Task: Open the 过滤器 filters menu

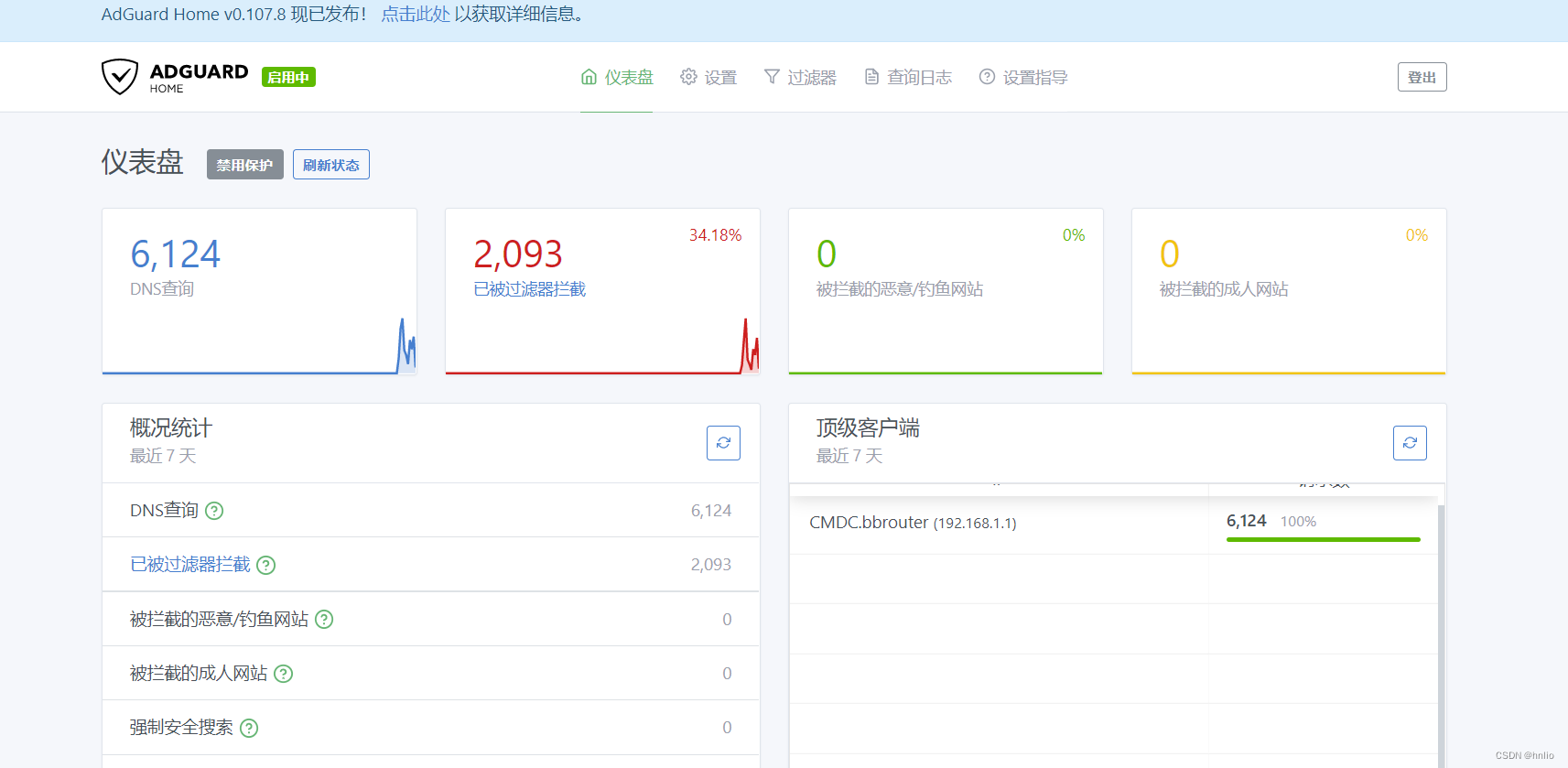Action: point(800,77)
